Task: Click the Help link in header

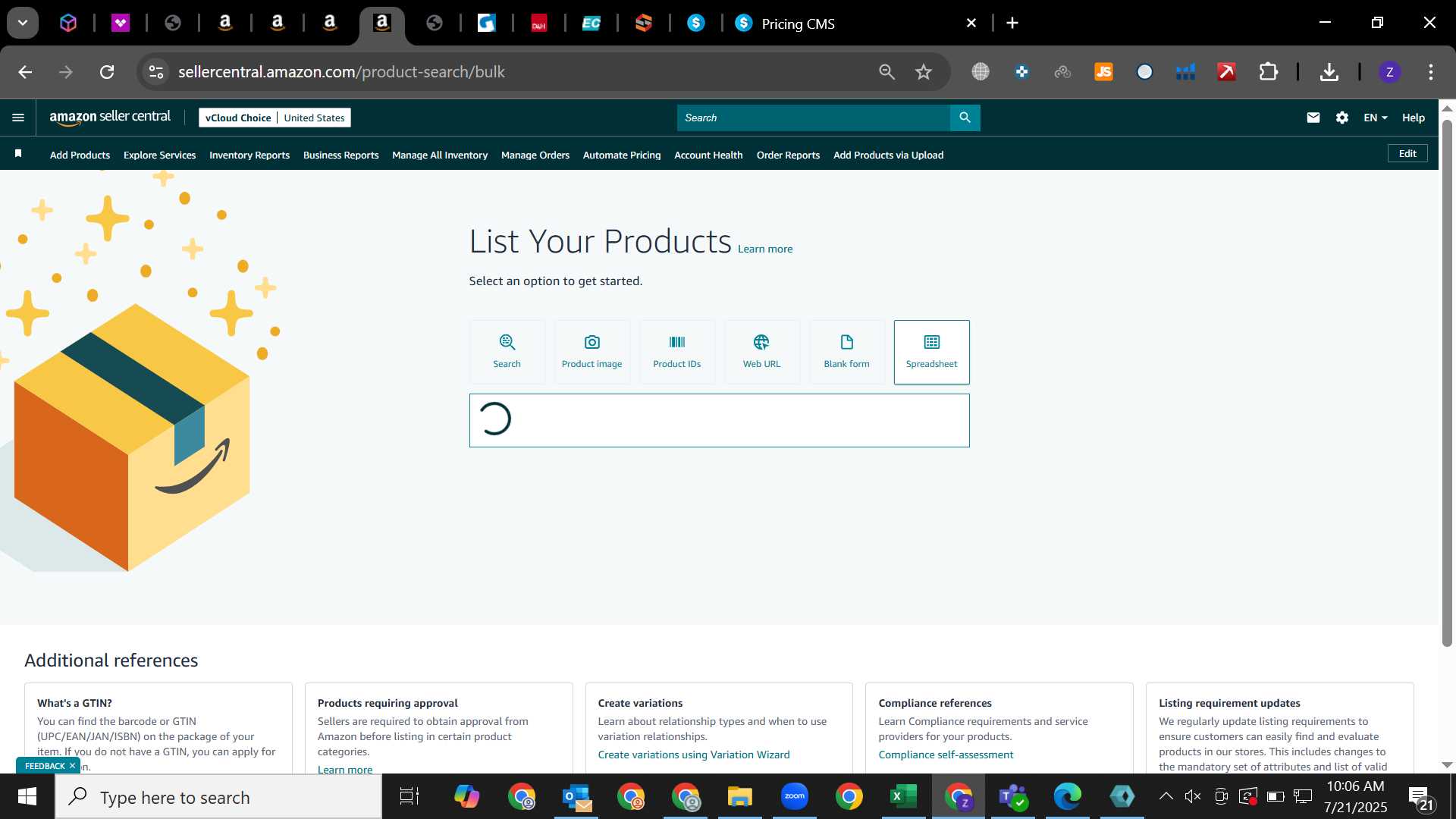Action: 1413,118
